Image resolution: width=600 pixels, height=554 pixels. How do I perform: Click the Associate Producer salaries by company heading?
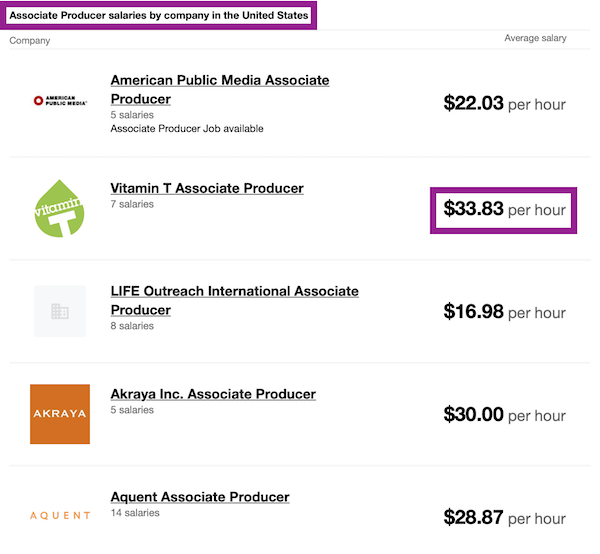[x=159, y=16]
